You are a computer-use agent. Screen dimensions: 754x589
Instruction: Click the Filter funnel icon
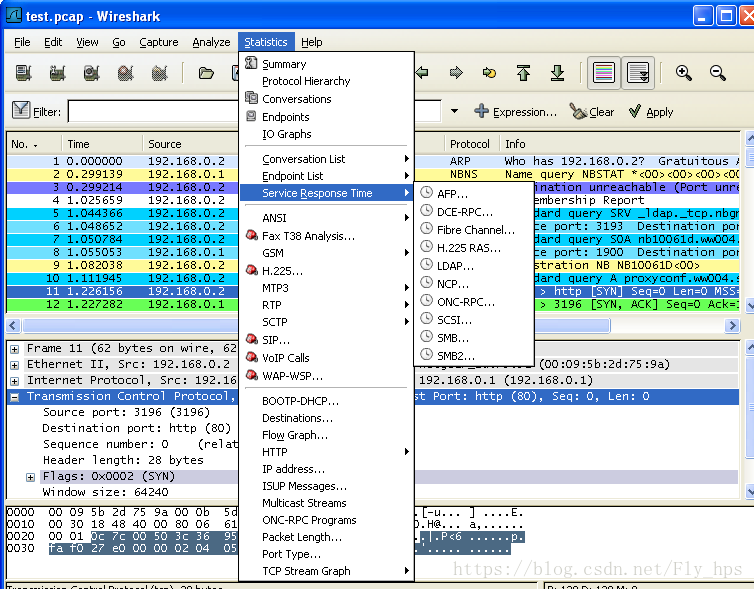[x=21, y=110]
